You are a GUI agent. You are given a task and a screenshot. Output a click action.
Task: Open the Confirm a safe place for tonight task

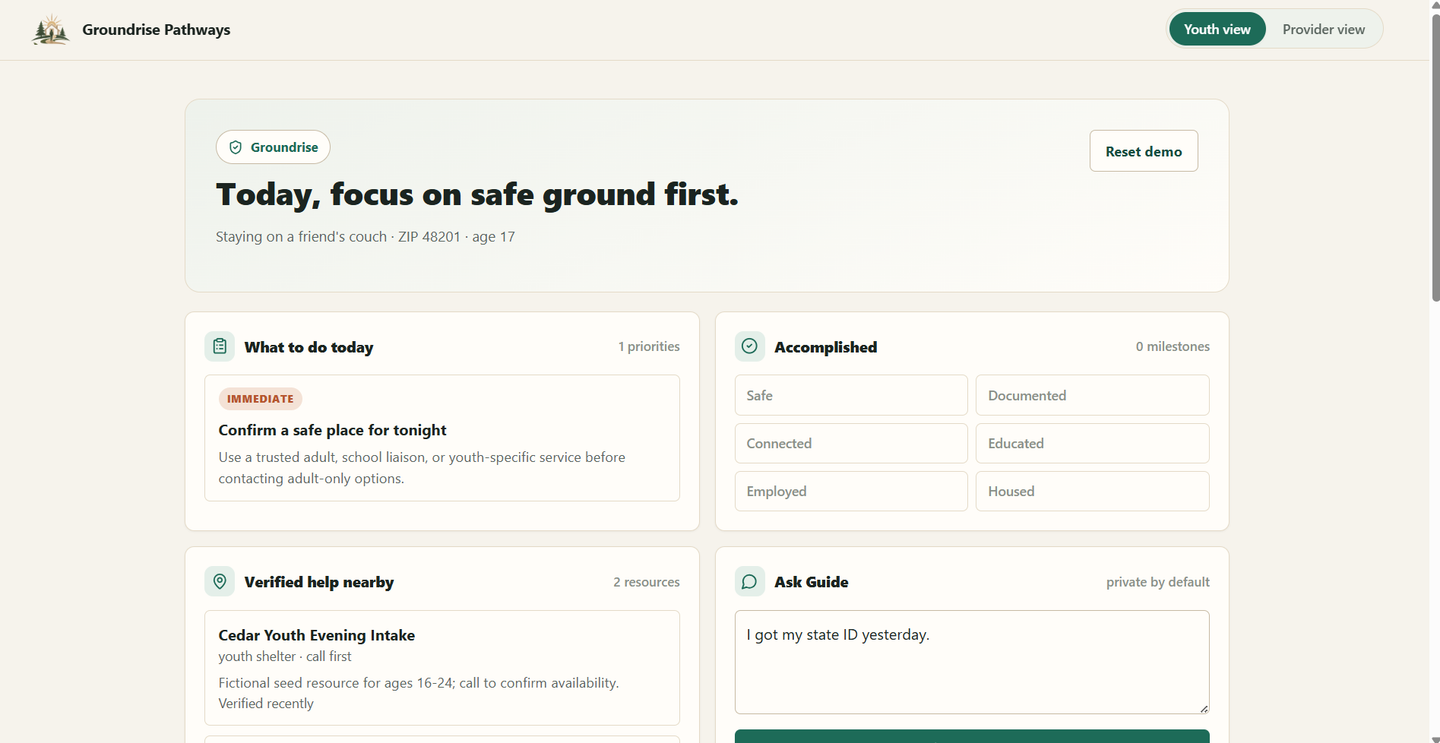[442, 438]
